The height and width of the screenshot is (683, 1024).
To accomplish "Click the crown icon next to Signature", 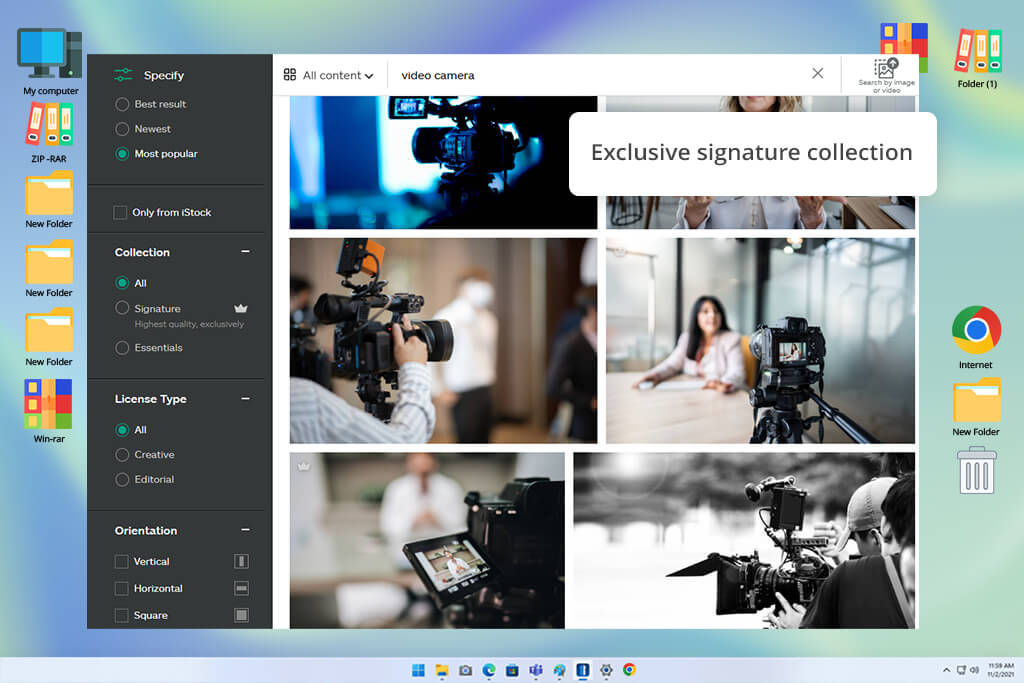I will point(241,308).
